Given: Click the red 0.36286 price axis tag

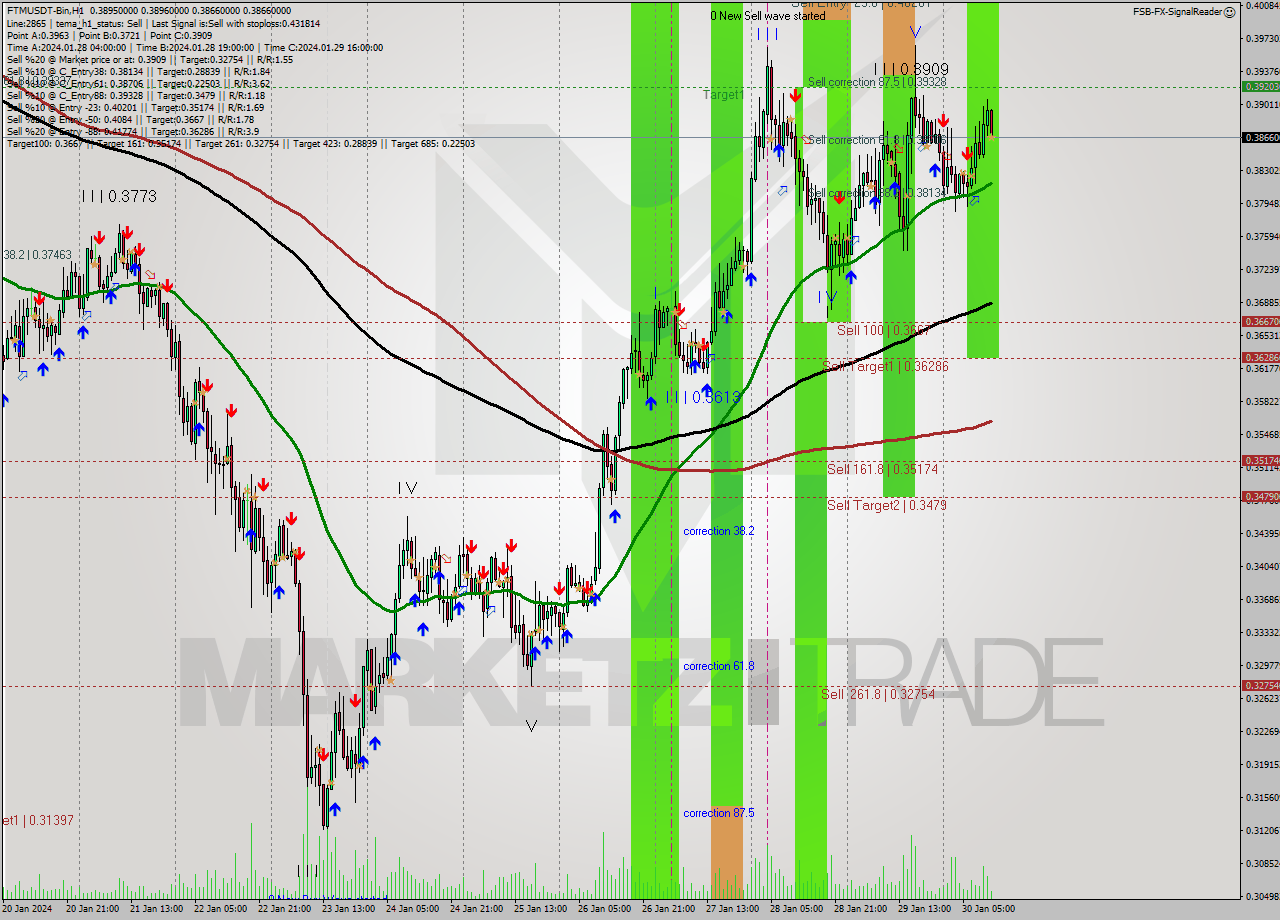Looking at the screenshot, I should (1260, 357).
